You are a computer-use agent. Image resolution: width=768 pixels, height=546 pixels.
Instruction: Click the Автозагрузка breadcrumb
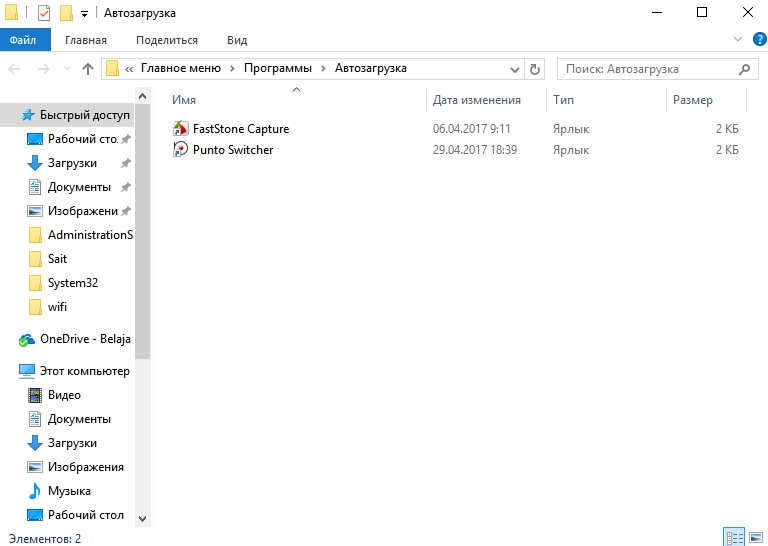coord(371,68)
